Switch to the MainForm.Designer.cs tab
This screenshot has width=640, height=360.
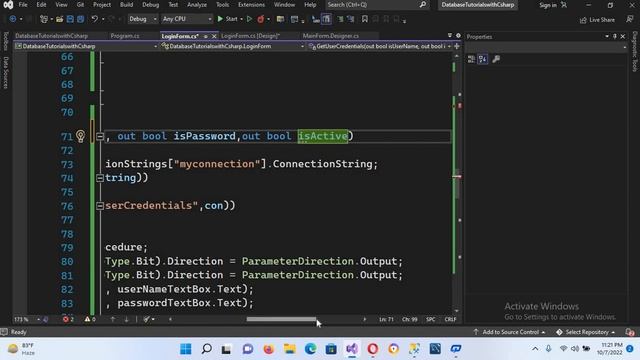pos(331,36)
